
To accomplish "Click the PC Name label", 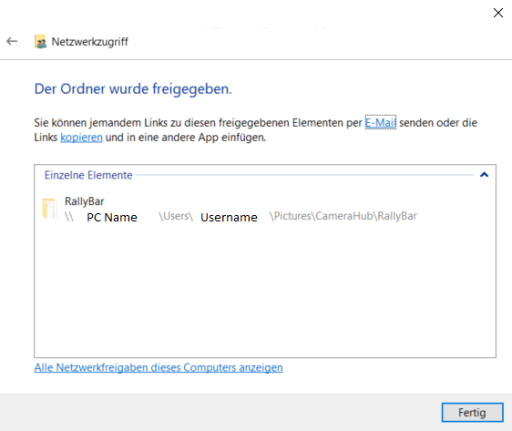I will (x=112, y=217).
